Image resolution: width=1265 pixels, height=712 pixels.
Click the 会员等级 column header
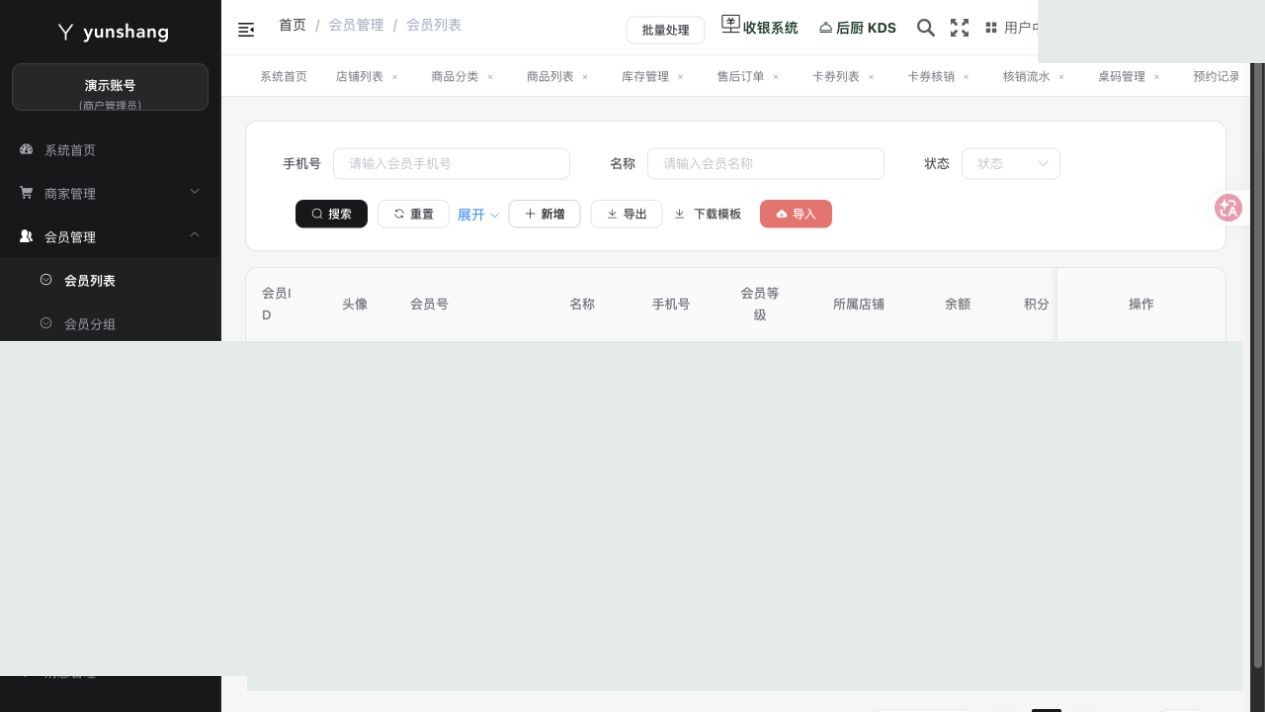[760, 304]
